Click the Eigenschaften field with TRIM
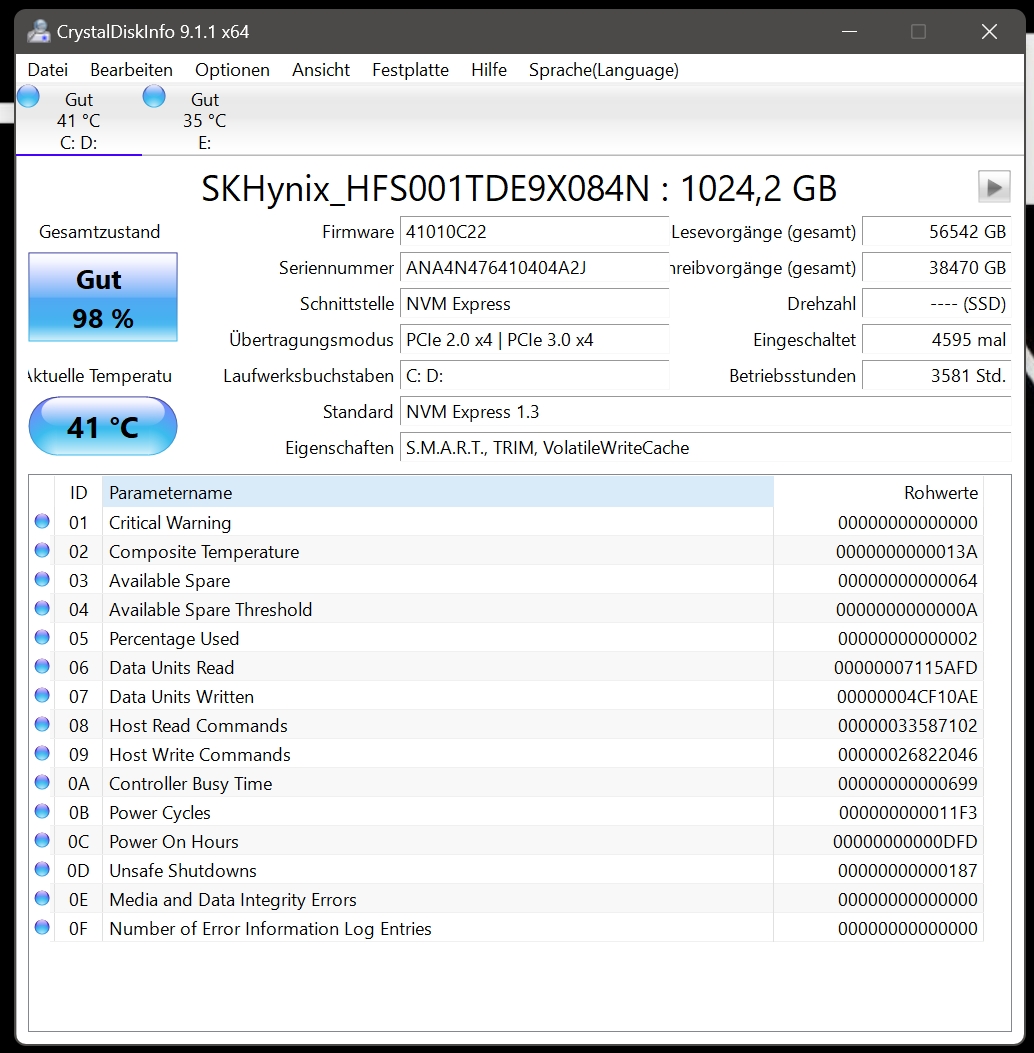Image resolution: width=1034 pixels, height=1053 pixels. (x=705, y=448)
